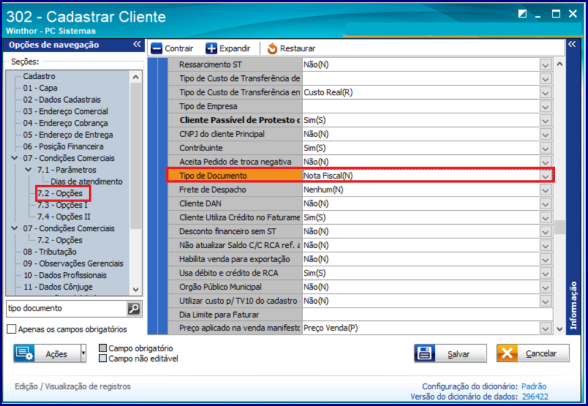This screenshot has width=588, height=406.
Task: Open Frete de Despacho dropdown
Action: coord(546,190)
